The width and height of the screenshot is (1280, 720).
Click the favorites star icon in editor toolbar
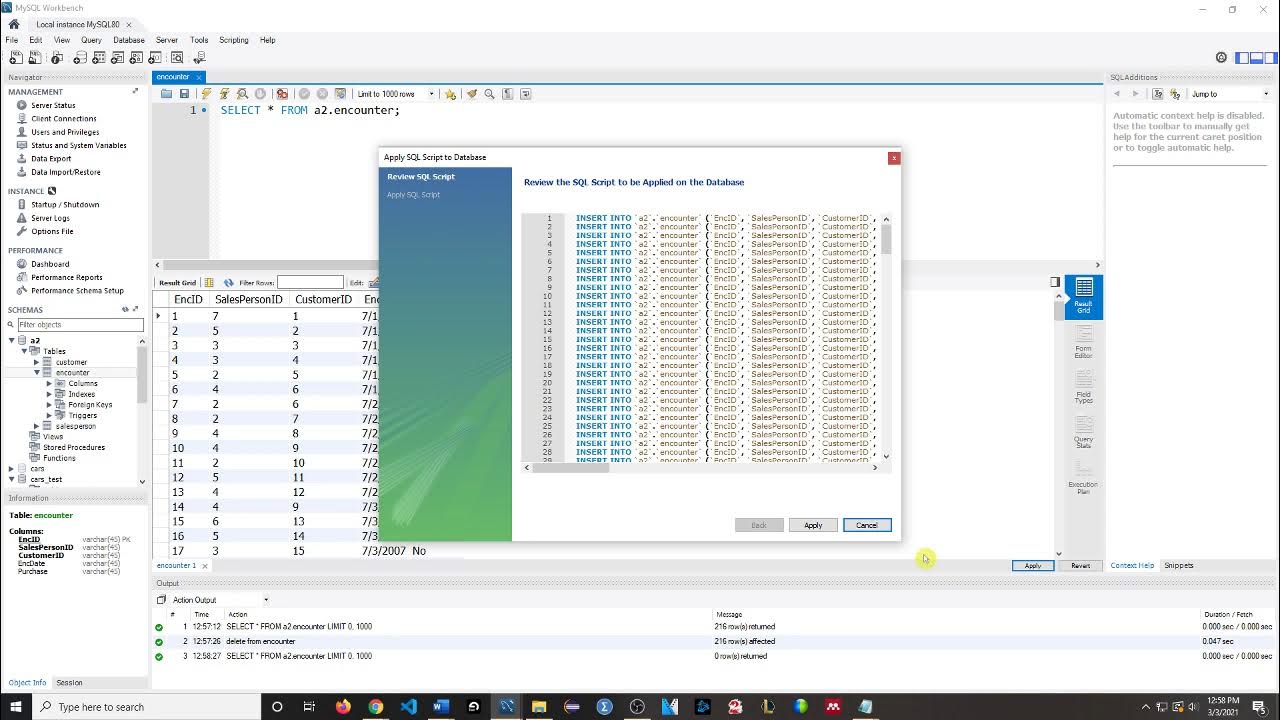point(450,94)
